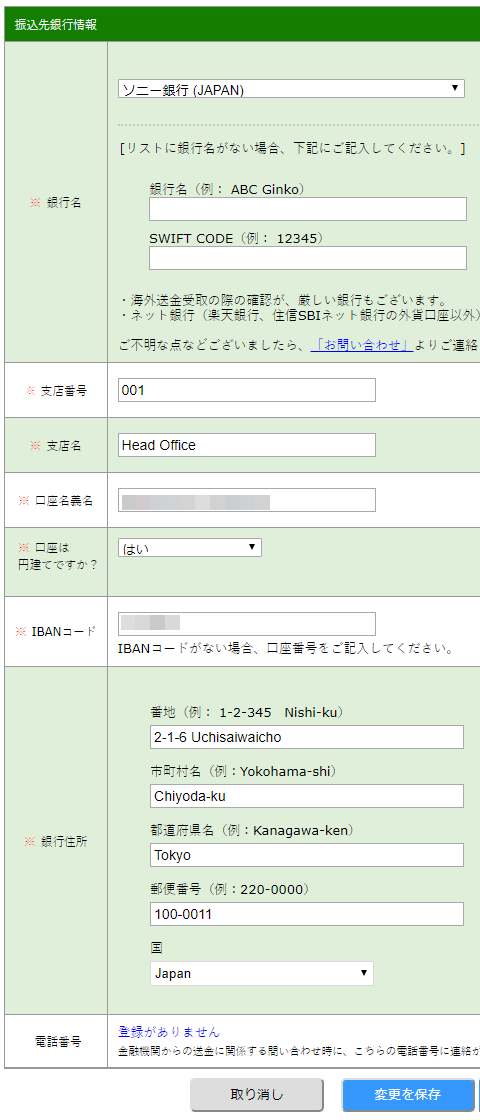This screenshot has width=480, height=1120.
Task: Open the Japan country dropdown
Action: (x=261, y=974)
